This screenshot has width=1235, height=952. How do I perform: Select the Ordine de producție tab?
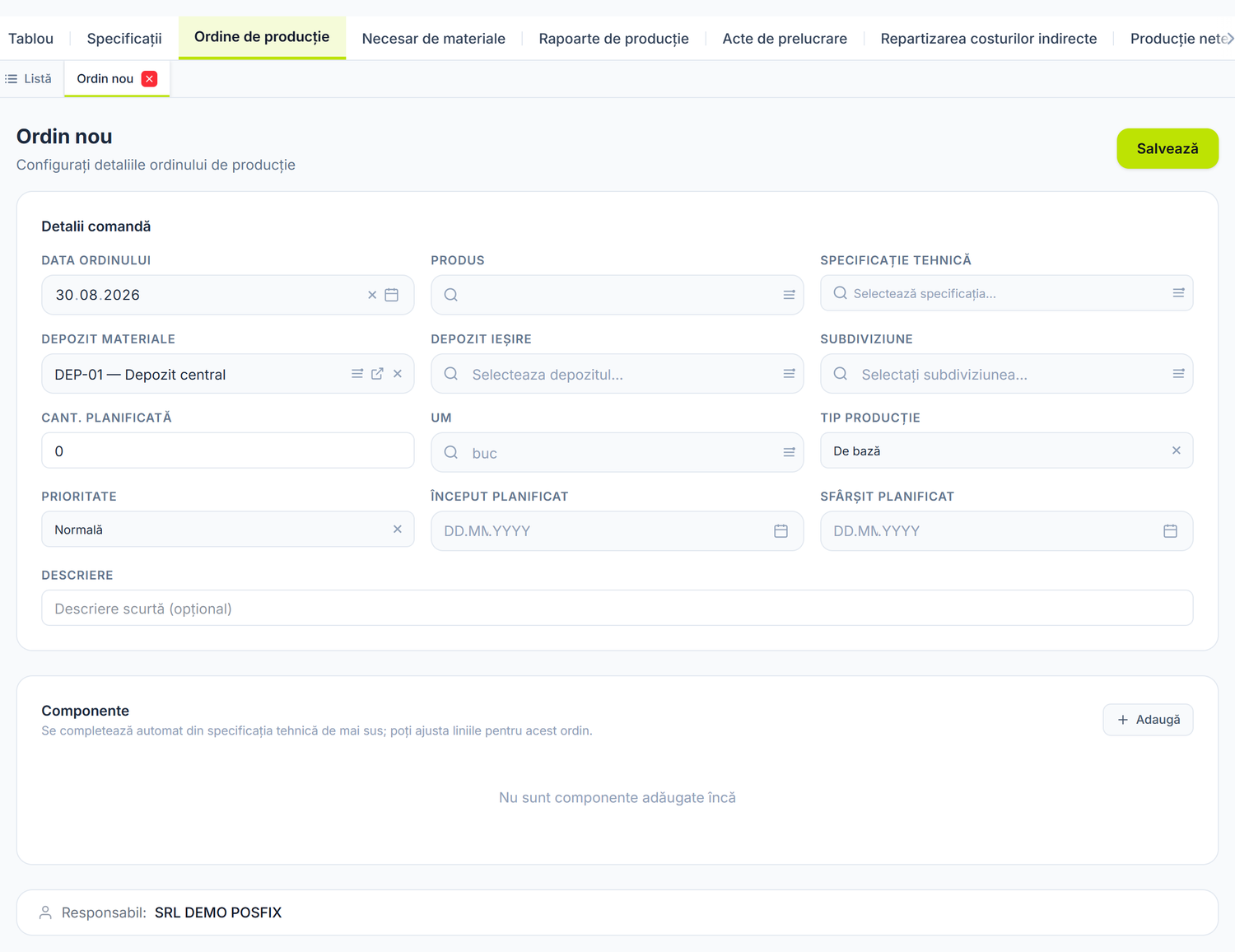click(x=262, y=37)
